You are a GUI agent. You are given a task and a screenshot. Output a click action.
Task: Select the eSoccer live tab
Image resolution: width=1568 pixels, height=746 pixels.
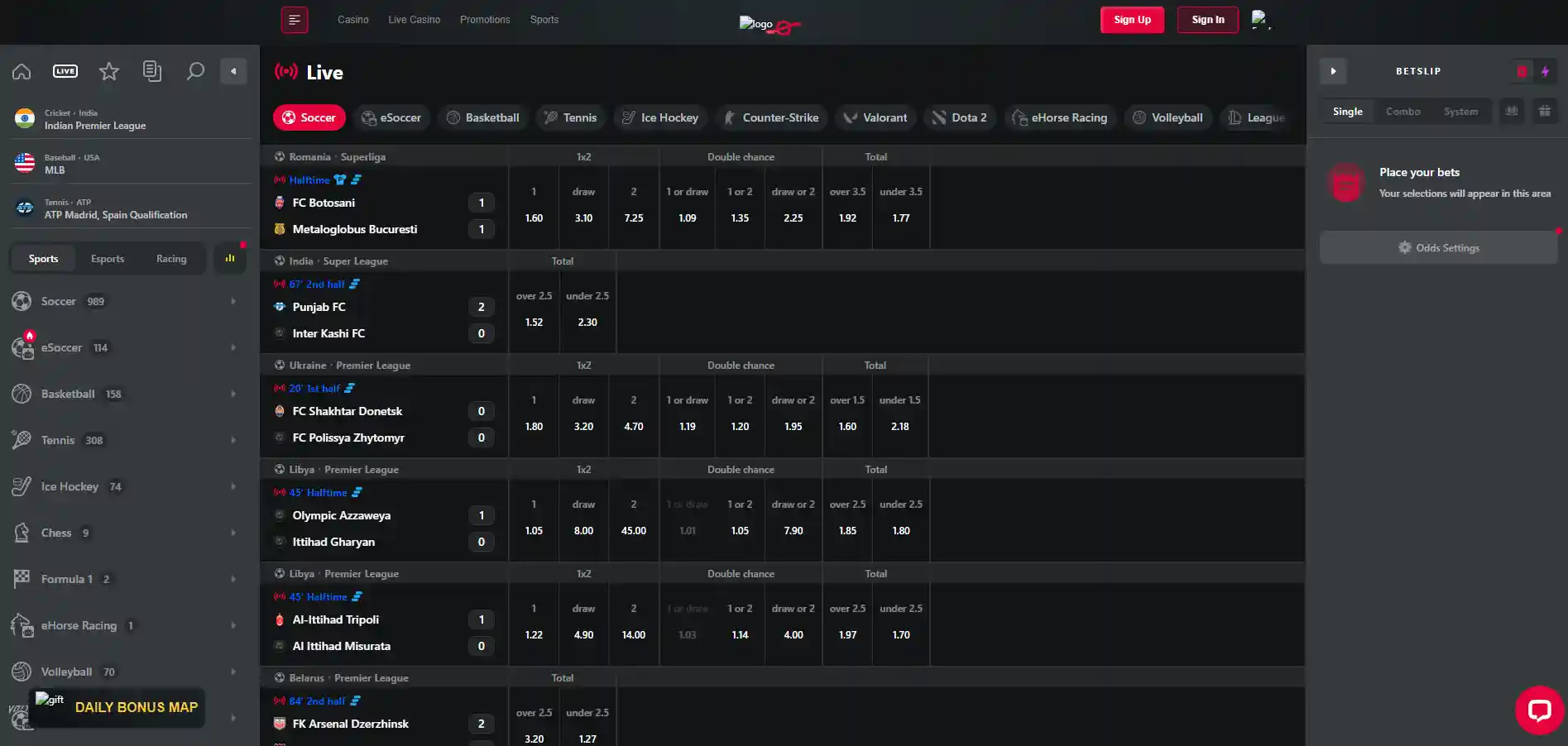(x=391, y=117)
